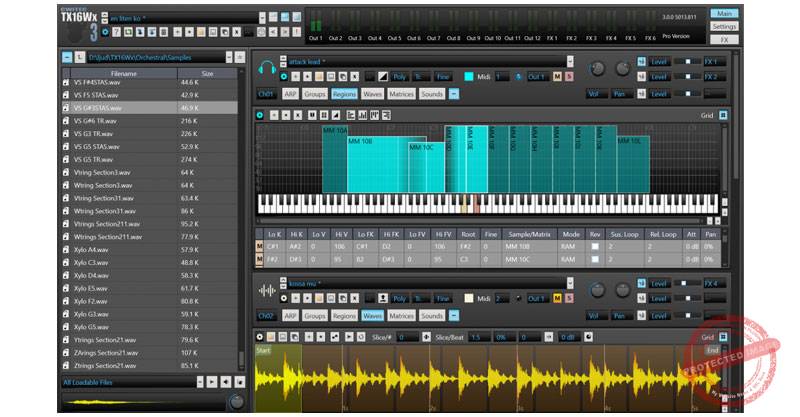
Task: Solo channel 2 with the S button
Action: coord(569,298)
